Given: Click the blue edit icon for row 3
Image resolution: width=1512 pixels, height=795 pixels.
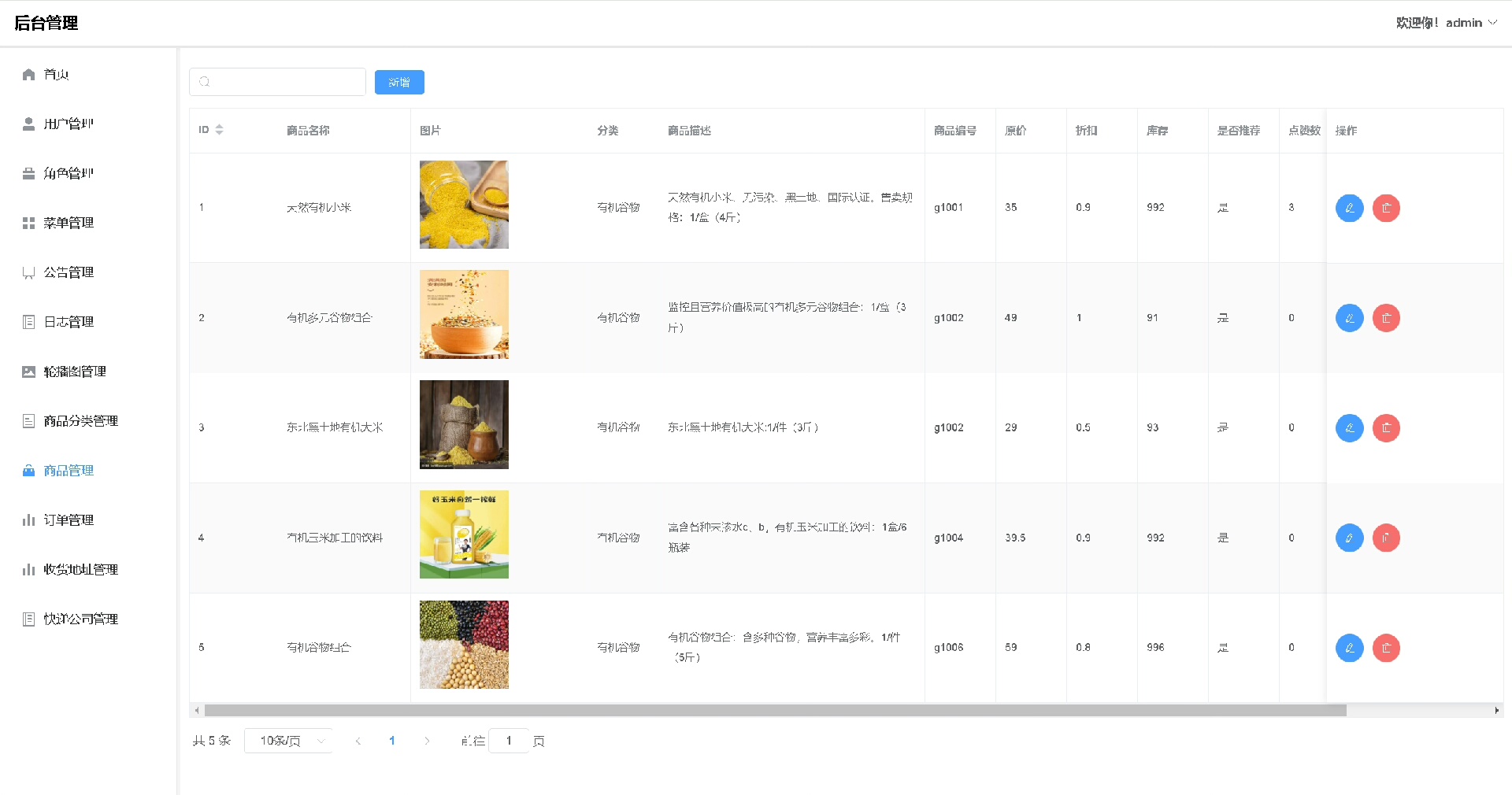Looking at the screenshot, I should tap(1349, 428).
